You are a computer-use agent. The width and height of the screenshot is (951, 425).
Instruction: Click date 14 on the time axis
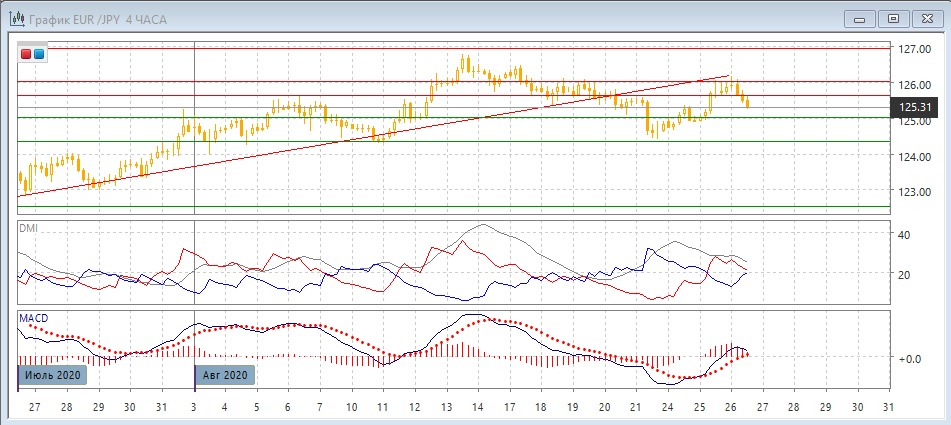tap(480, 409)
